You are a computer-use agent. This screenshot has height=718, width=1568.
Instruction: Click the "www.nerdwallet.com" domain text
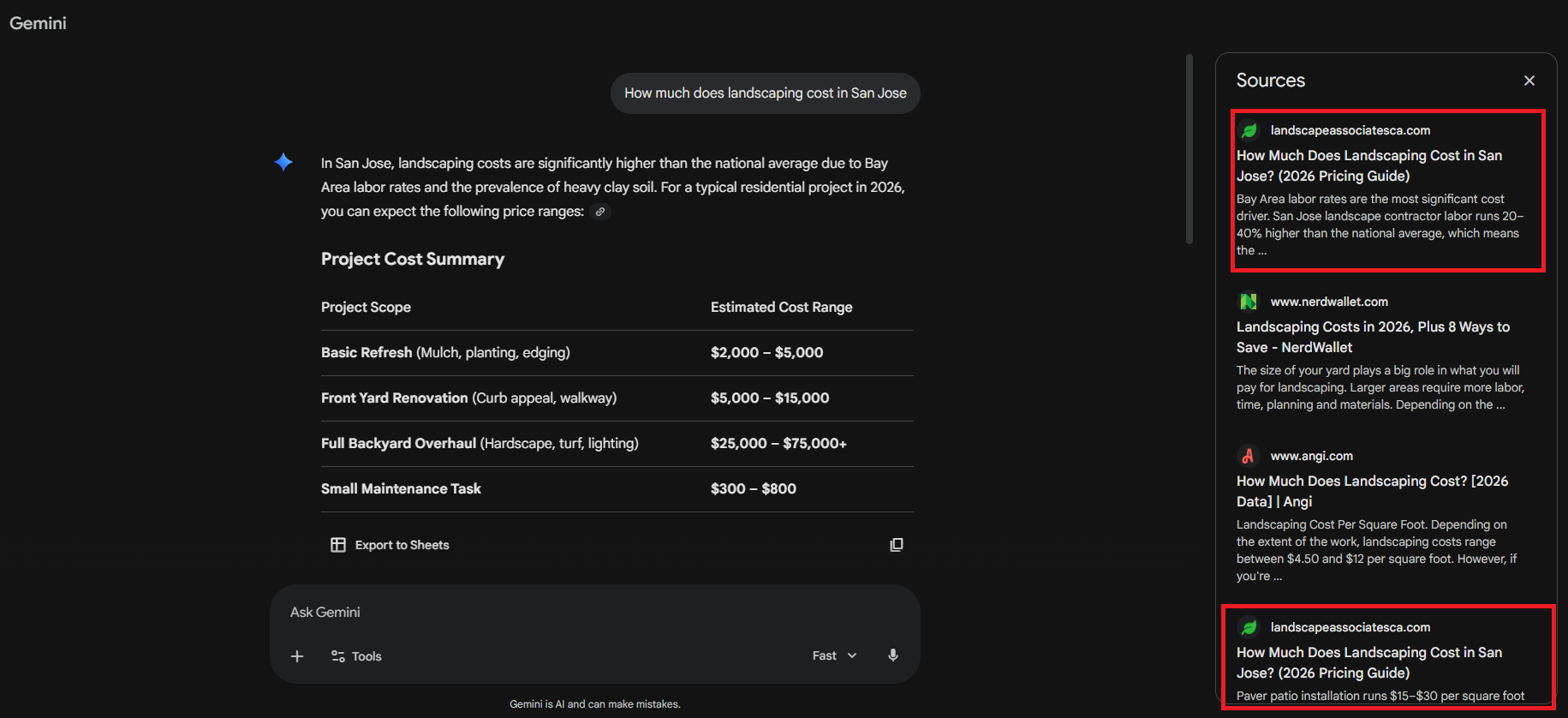point(1329,302)
